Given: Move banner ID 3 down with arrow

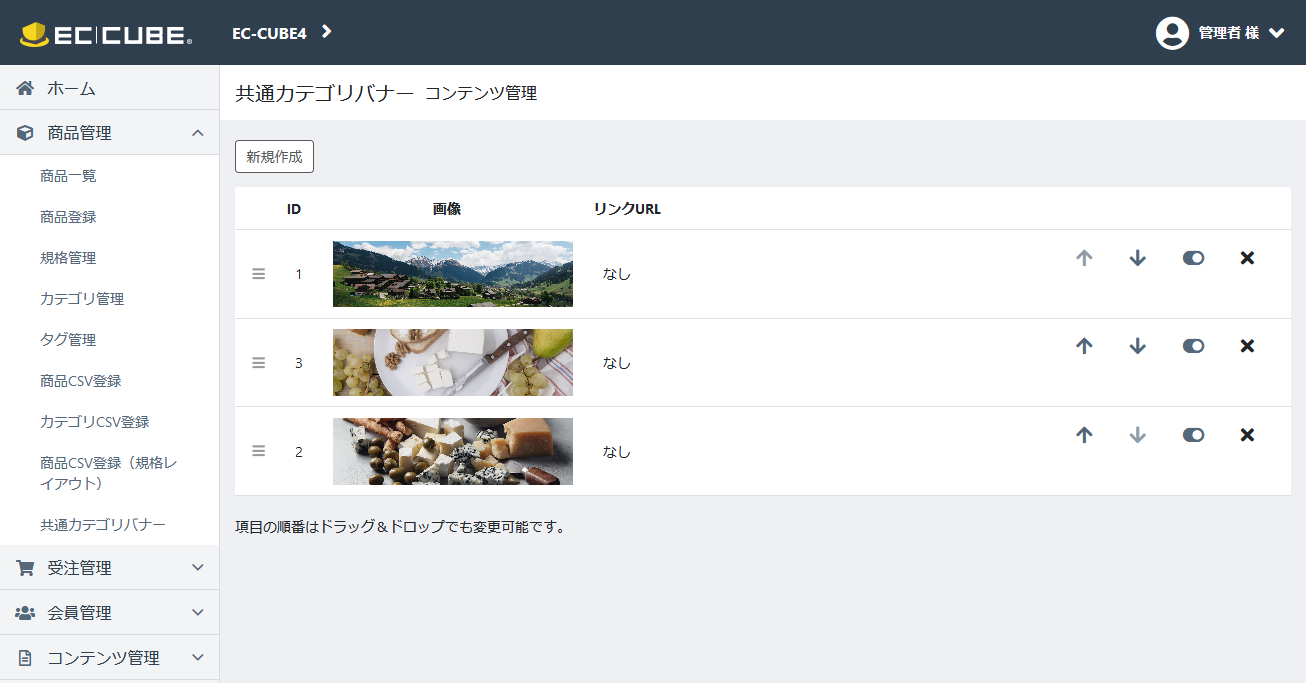Looking at the screenshot, I should click(x=1137, y=346).
